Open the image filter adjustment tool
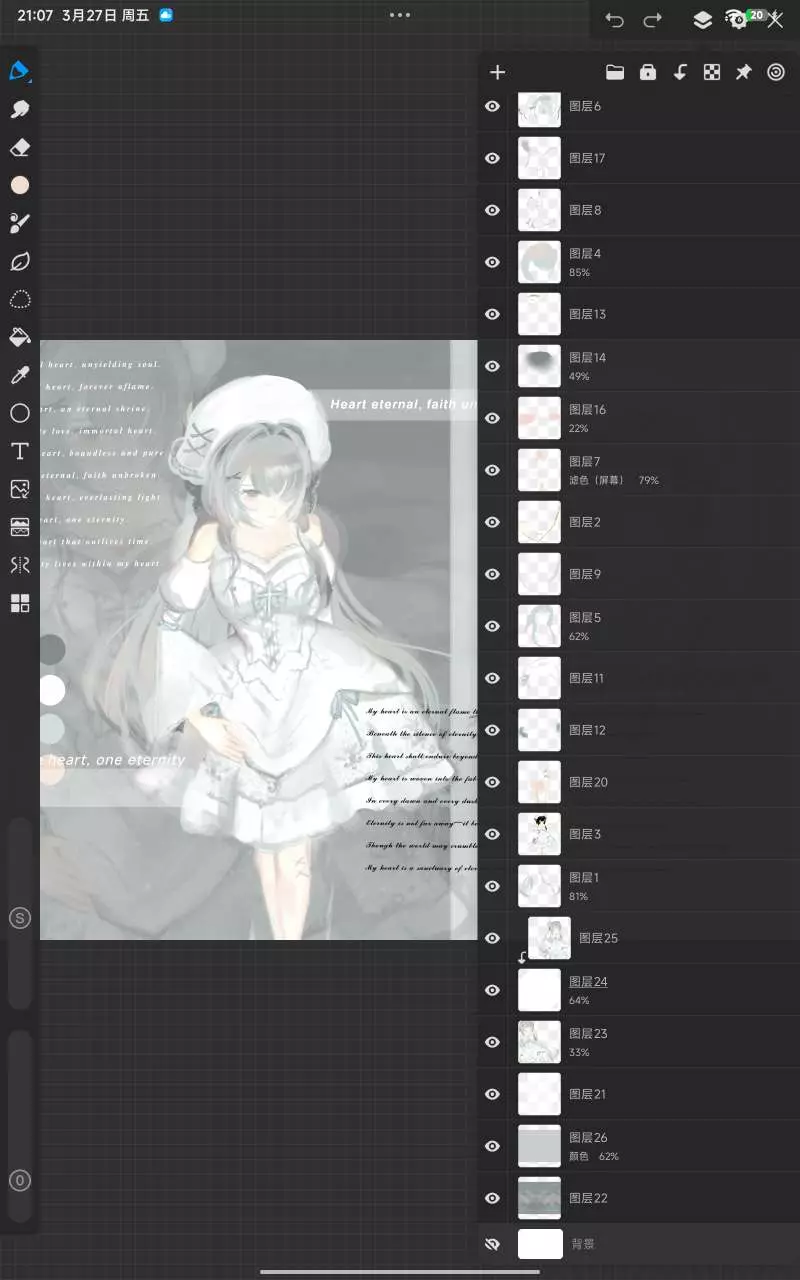This screenshot has height=1280, width=800. 20,527
